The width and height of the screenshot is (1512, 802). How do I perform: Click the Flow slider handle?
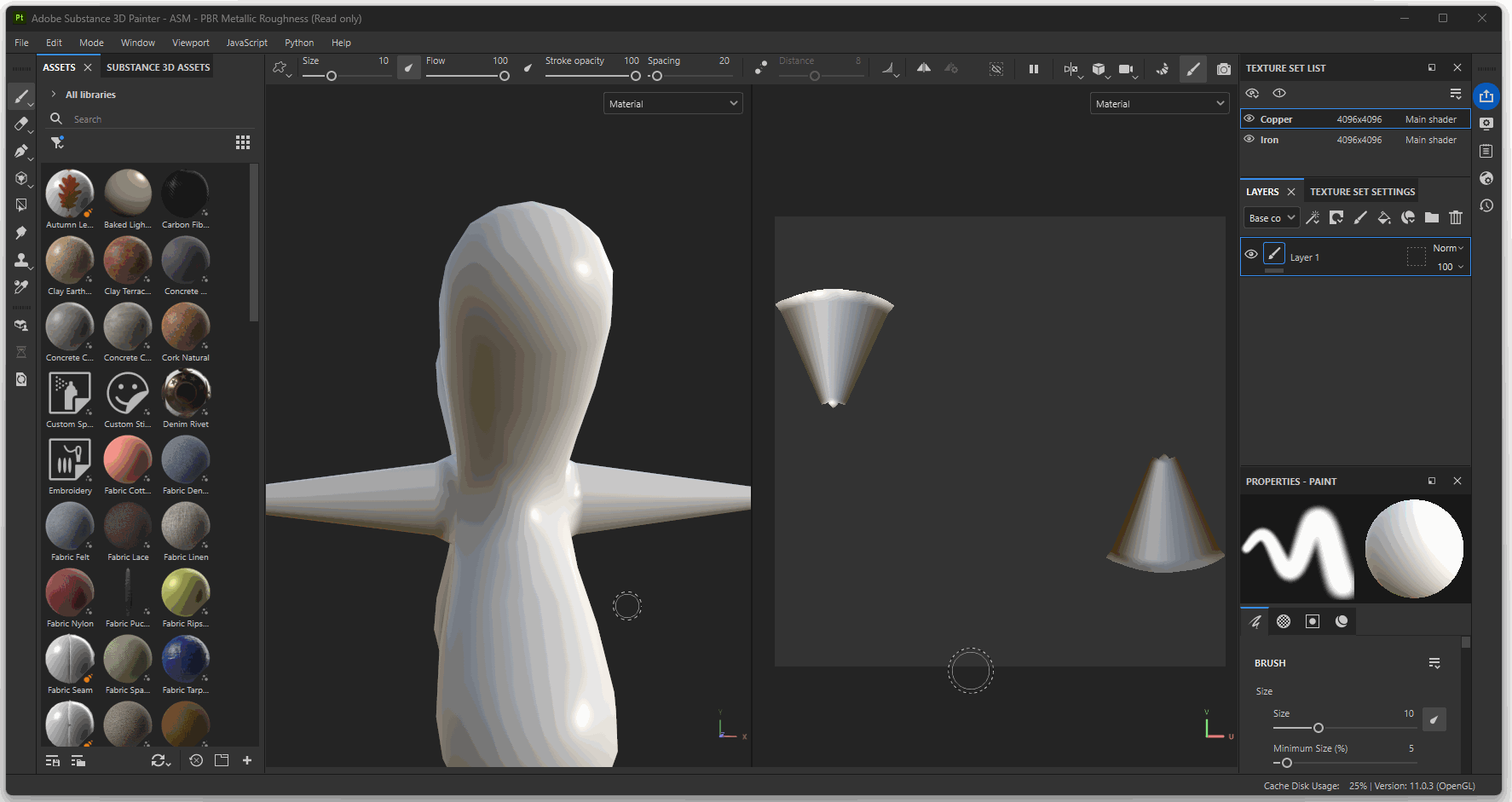(x=505, y=76)
